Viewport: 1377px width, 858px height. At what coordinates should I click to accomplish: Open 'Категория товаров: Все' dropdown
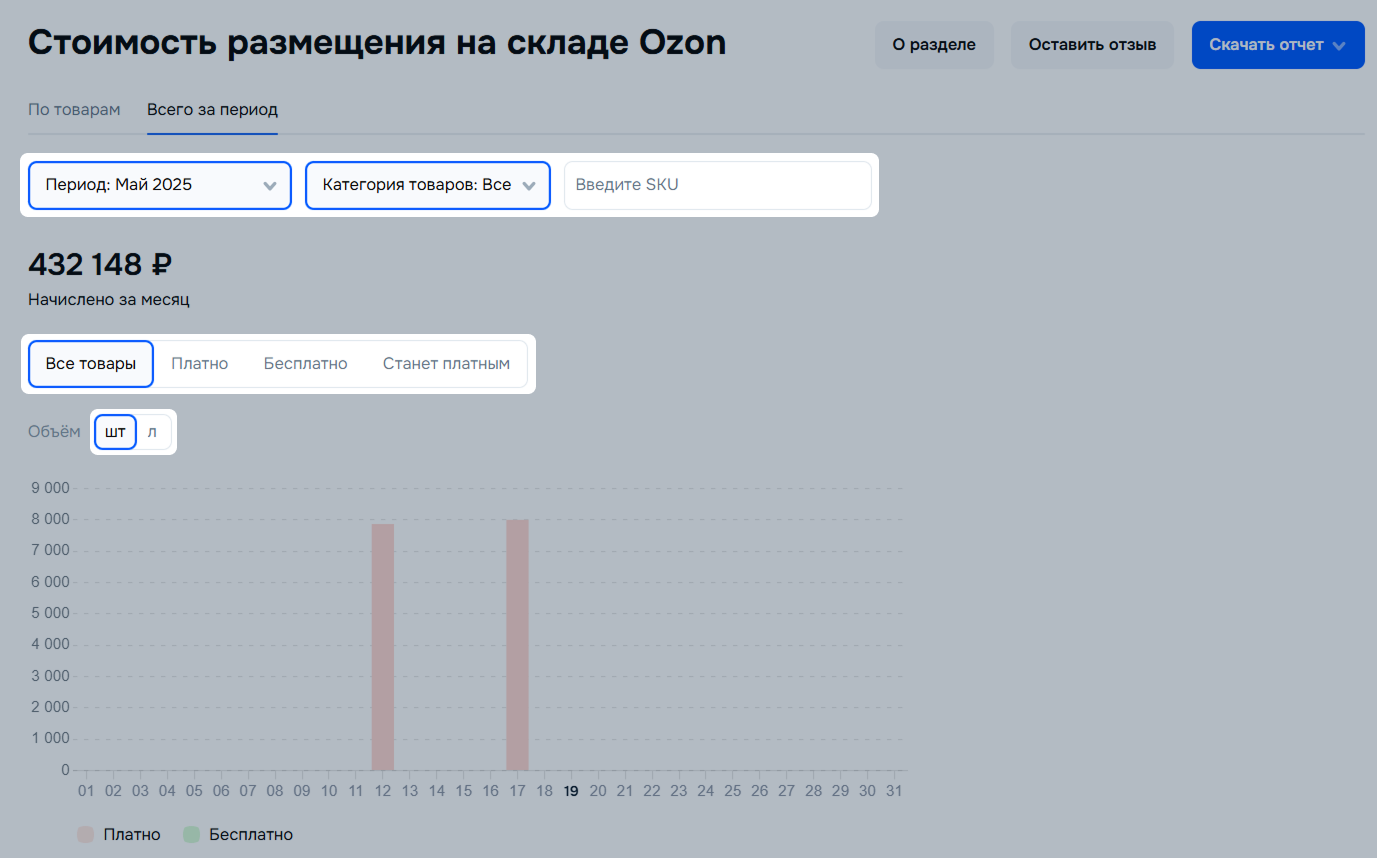point(428,185)
